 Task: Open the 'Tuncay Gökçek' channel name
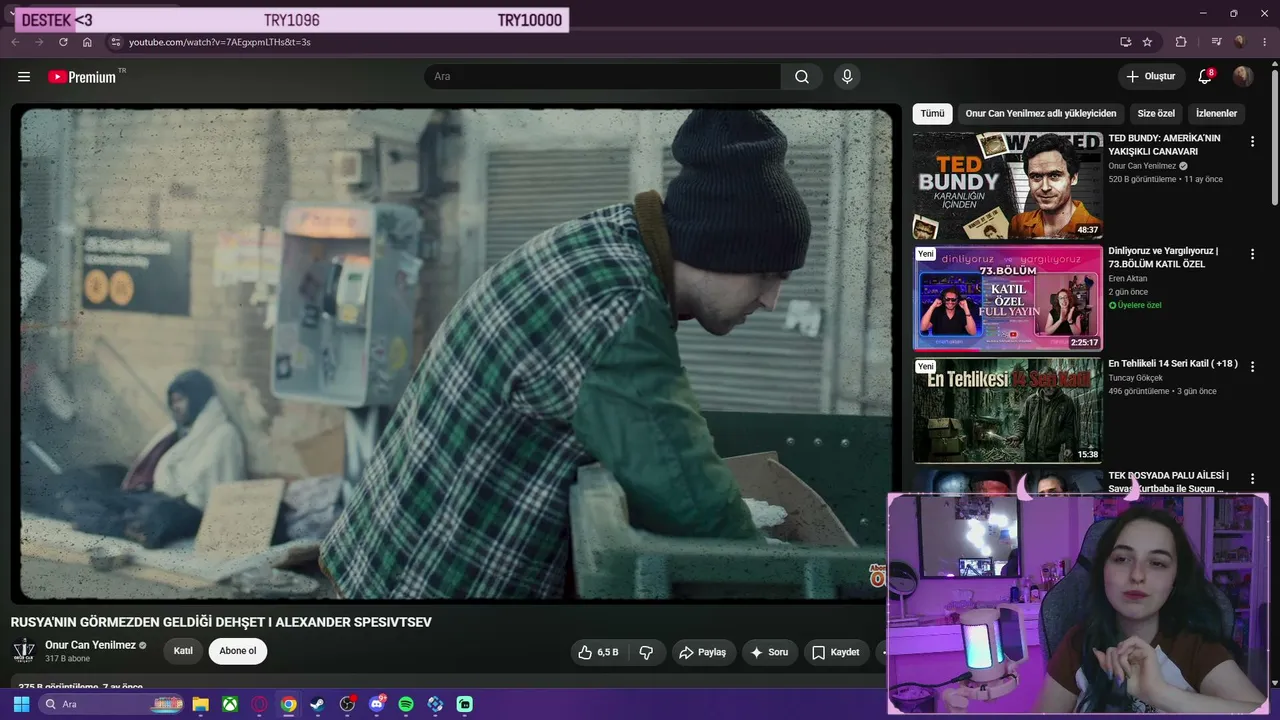(1136, 378)
